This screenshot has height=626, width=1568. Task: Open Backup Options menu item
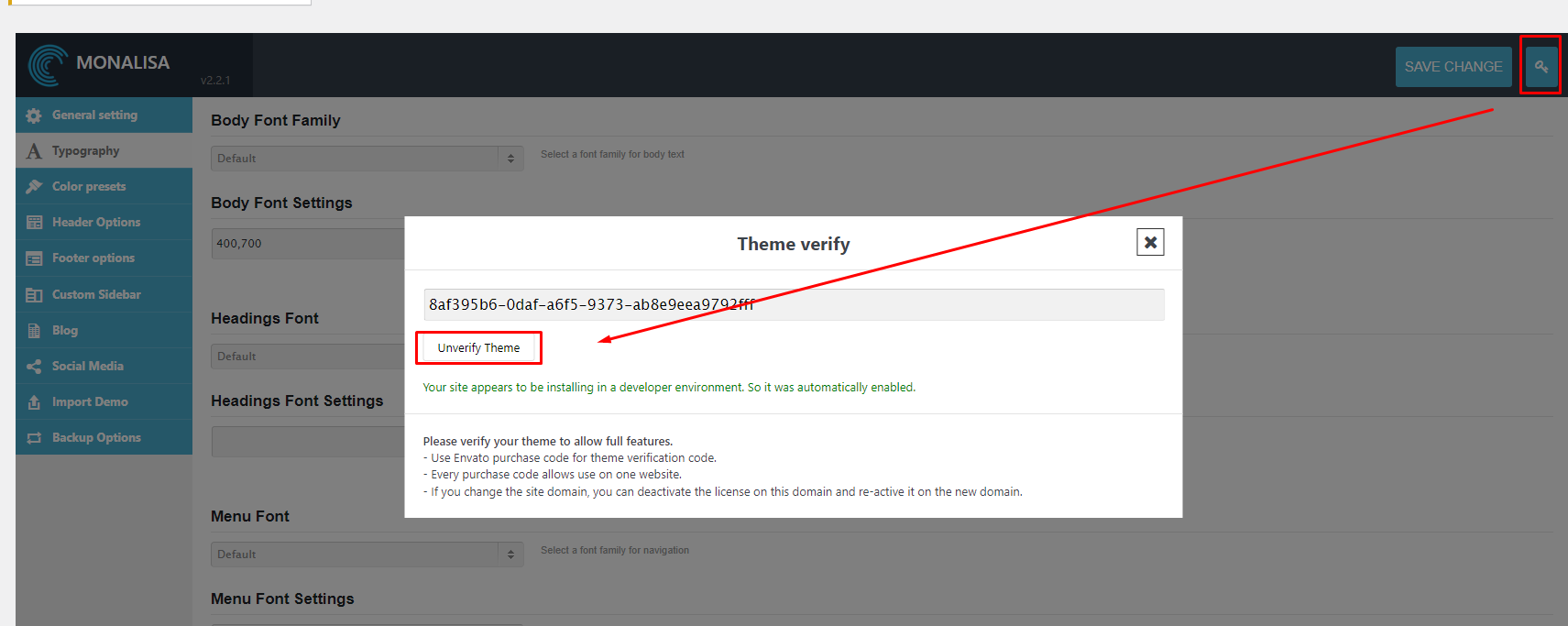104,437
